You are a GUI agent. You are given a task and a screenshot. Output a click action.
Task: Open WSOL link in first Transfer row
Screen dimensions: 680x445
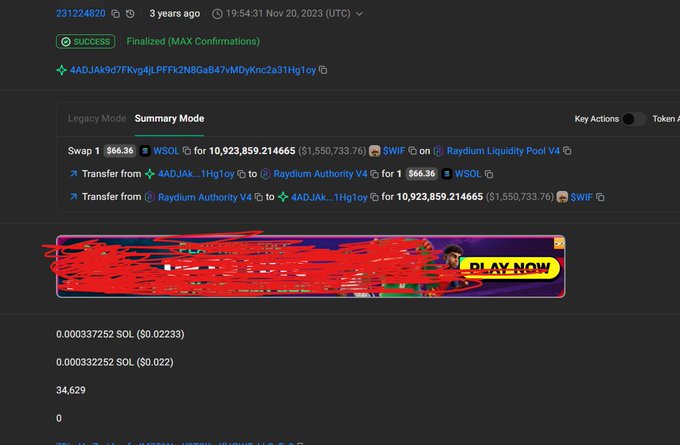[x=468, y=174]
